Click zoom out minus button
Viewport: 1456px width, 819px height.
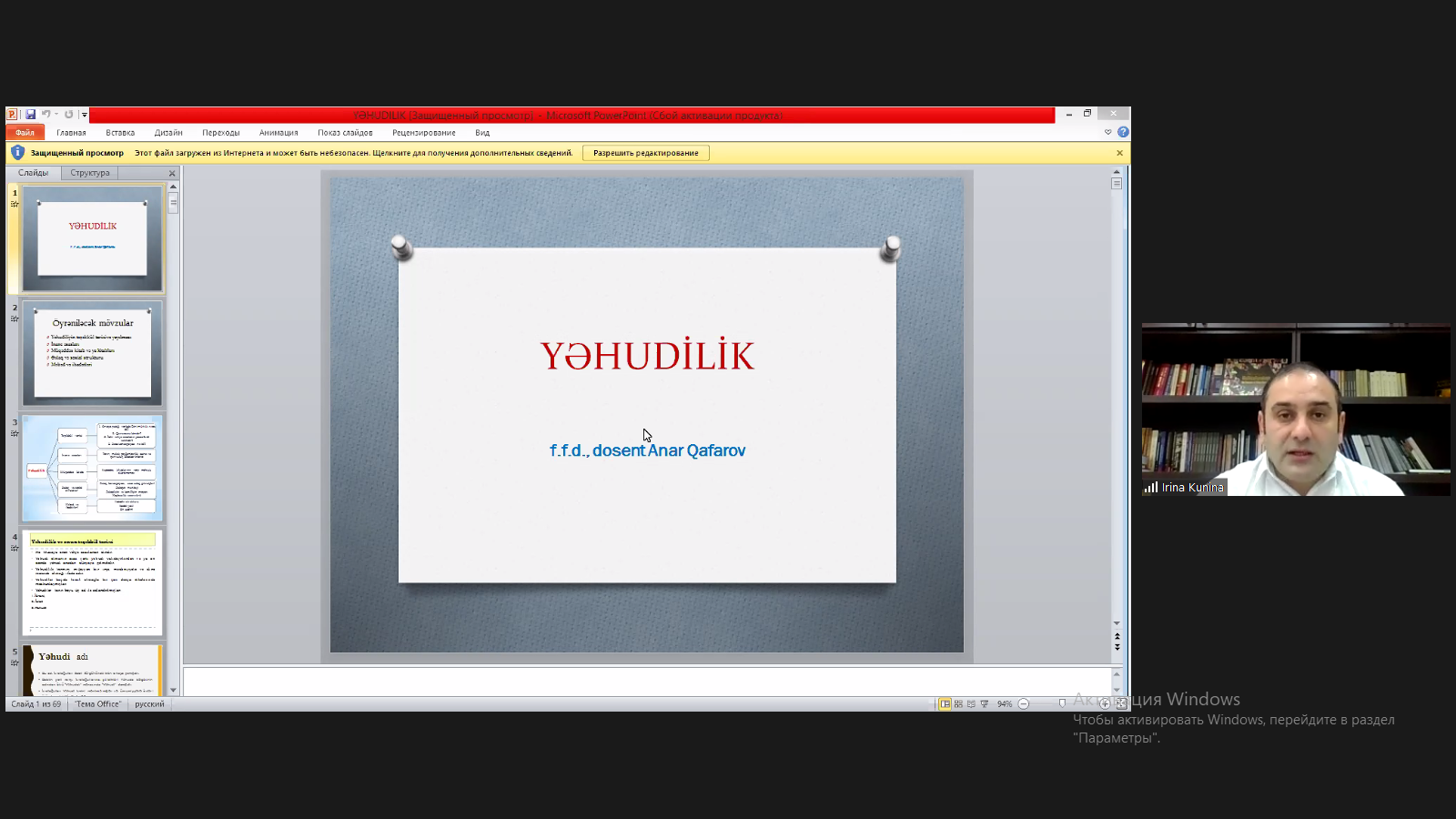[1024, 704]
